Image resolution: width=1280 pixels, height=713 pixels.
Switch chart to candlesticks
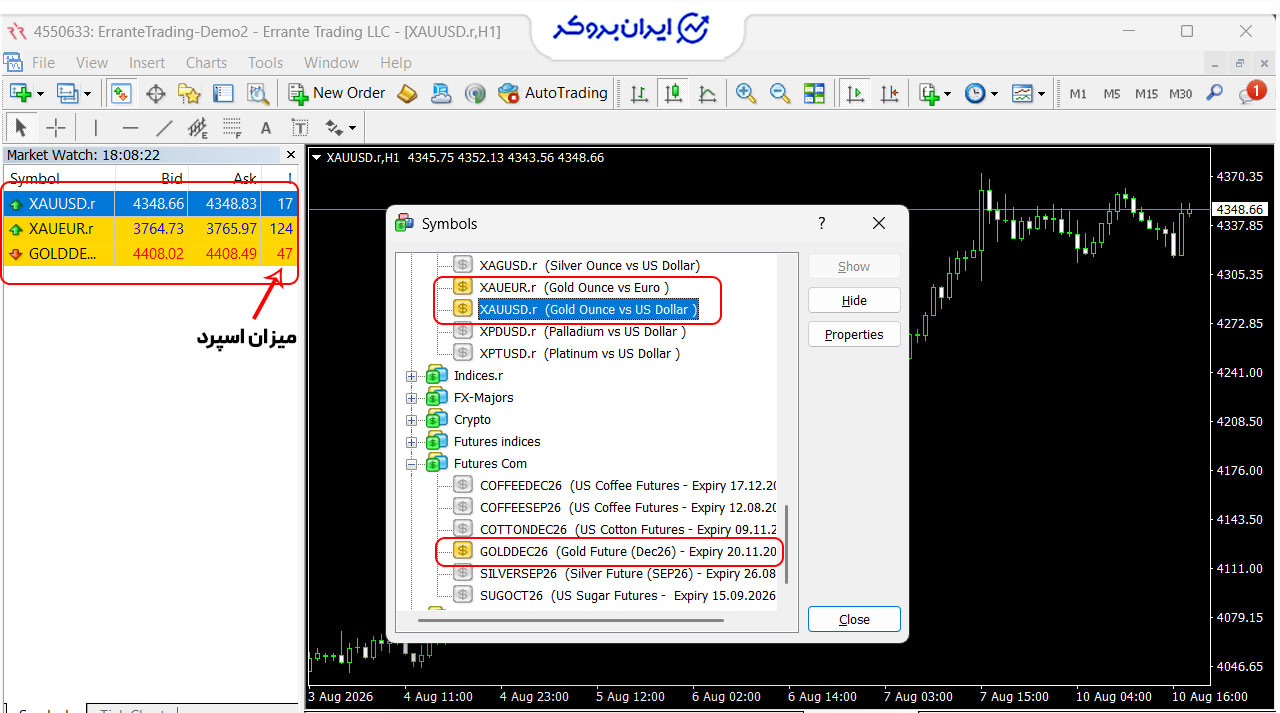[674, 93]
